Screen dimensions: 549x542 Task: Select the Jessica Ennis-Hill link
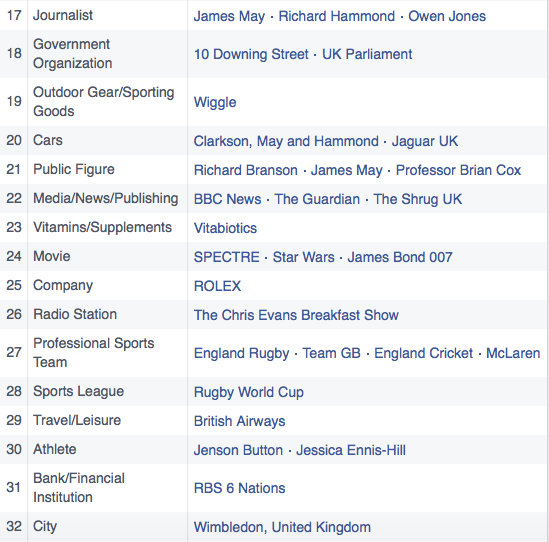[x=351, y=450]
